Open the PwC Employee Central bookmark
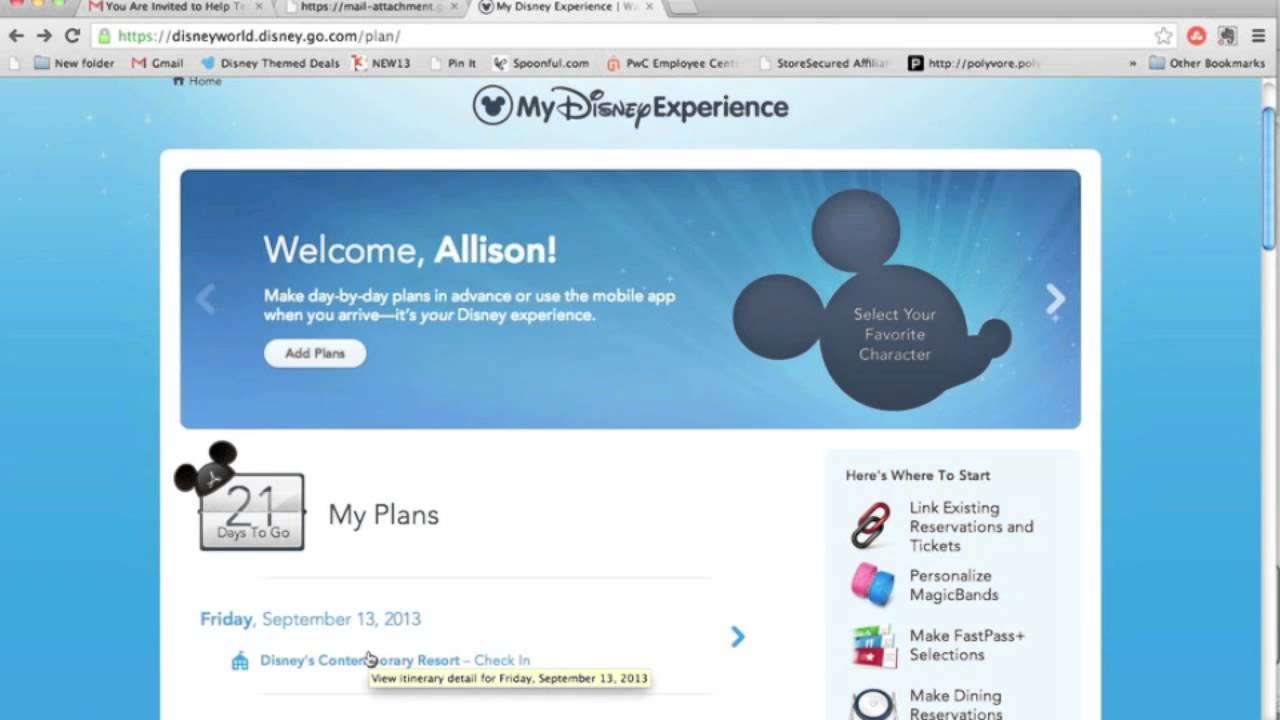The height and width of the screenshot is (720, 1280). click(673, 63)
